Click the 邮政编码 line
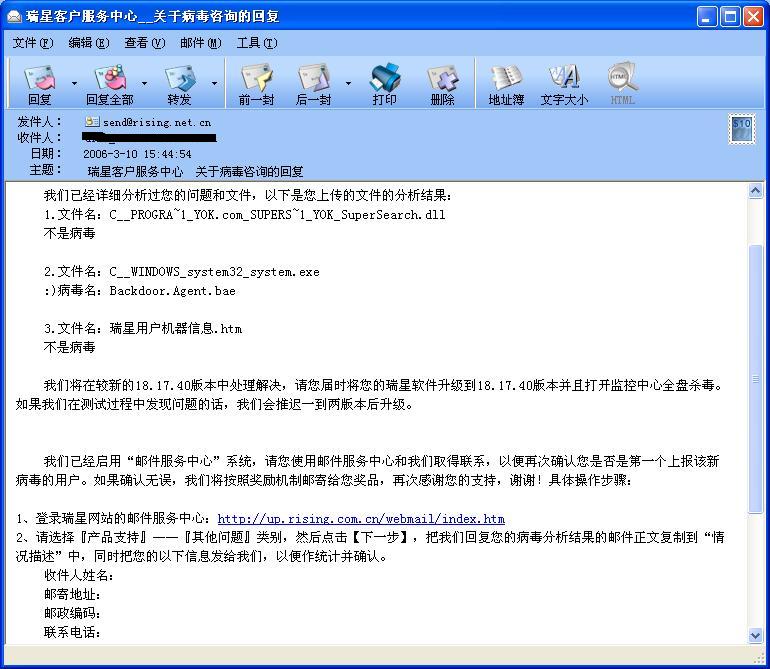Screen dimensions: 770x669 tap(72, 613)
